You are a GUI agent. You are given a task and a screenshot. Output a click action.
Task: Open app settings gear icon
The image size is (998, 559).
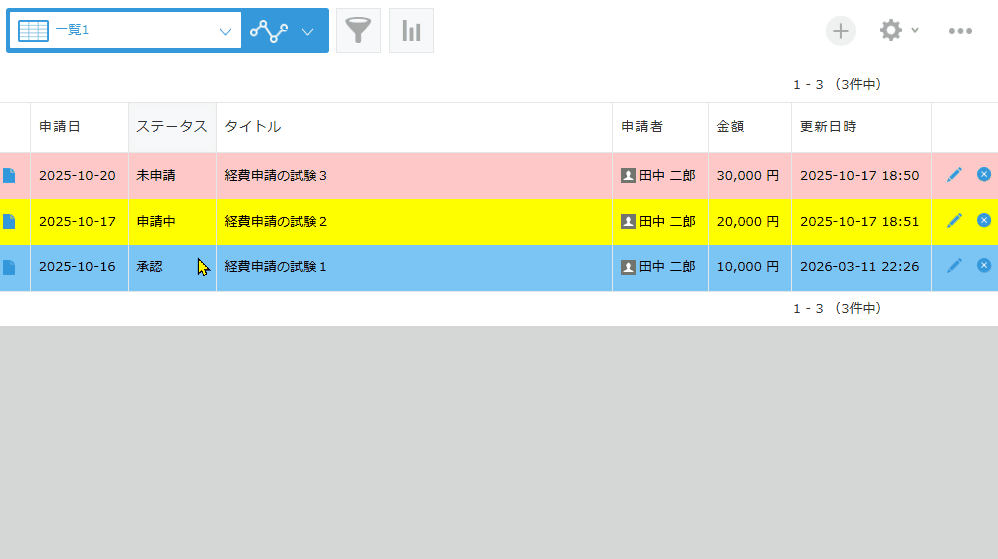[x=890, y=31]
